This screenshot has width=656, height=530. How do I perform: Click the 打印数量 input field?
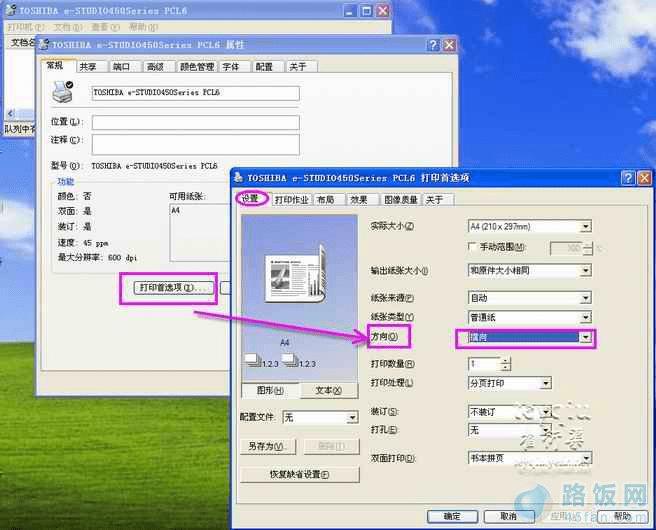click(x=484, y=364)
